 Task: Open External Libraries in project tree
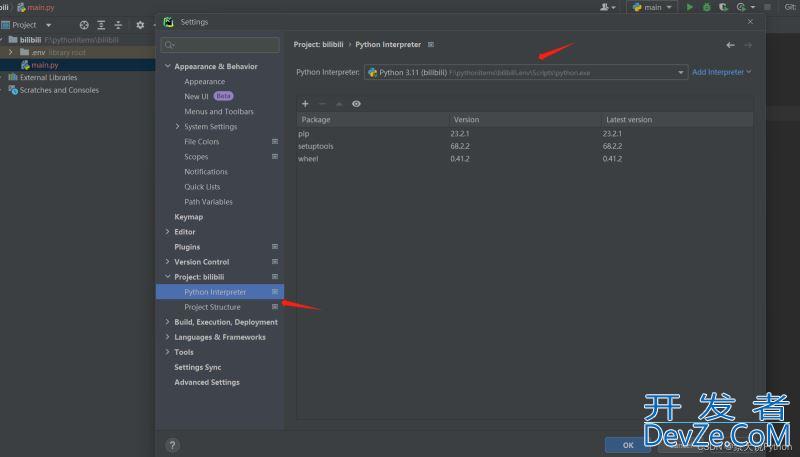tap(48, 78)
